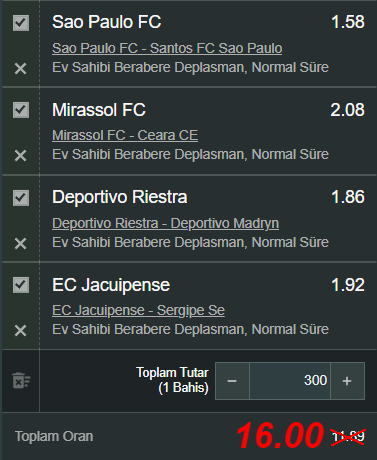Remove the Mirassol FC selection using X icon
377x460 pixels.
20,156
